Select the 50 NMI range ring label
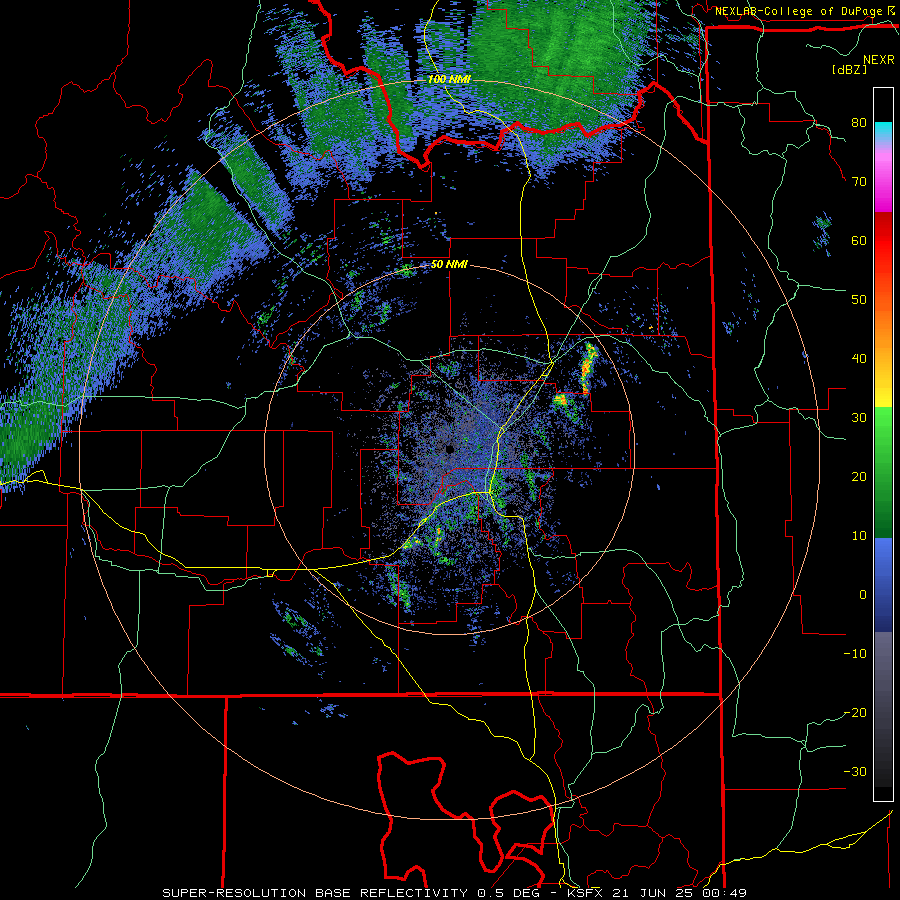 pos(449,265)
